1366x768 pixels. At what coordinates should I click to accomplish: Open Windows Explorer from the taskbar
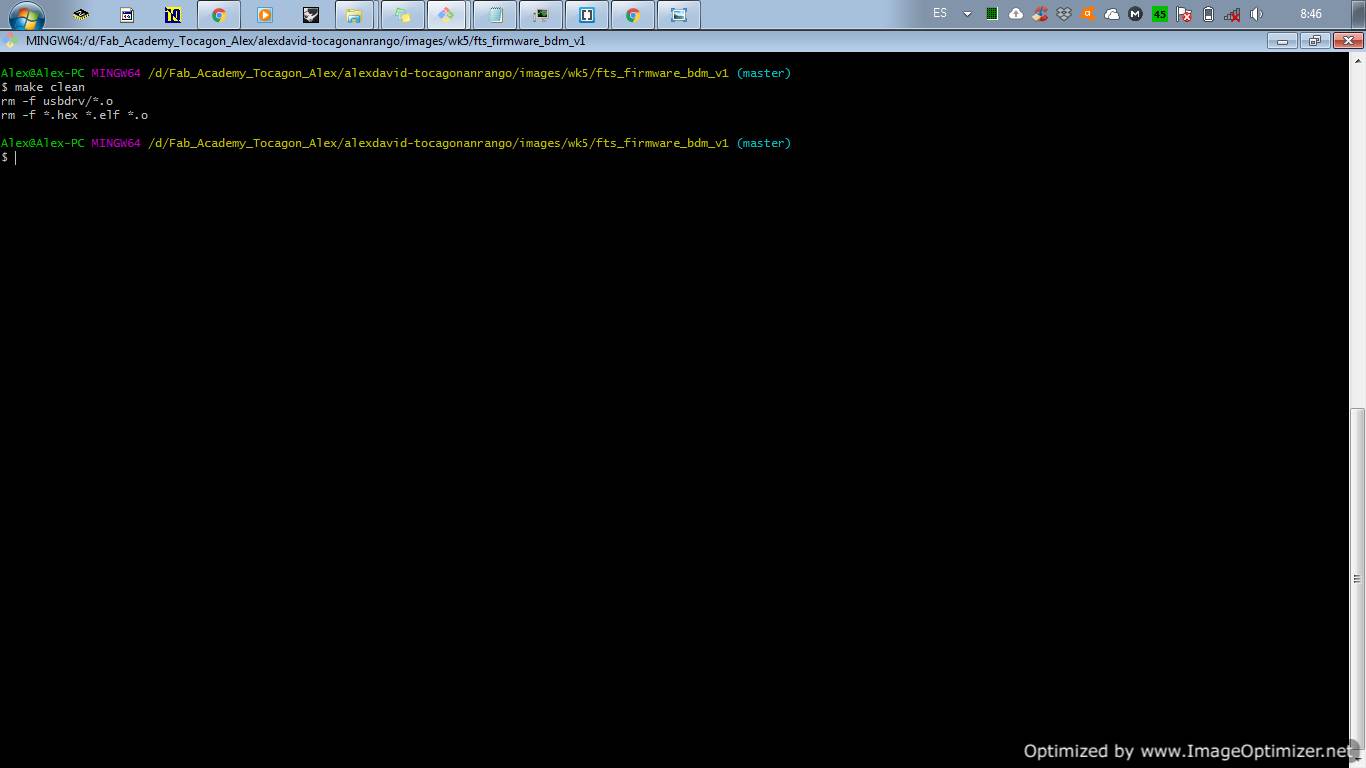coord(354,15)
